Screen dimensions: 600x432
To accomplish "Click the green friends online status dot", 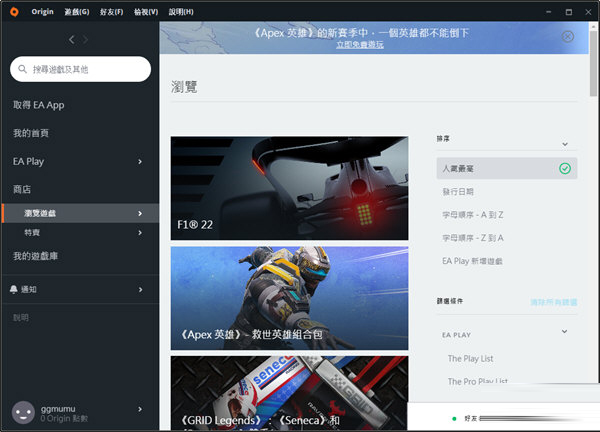I will [454, 418].
